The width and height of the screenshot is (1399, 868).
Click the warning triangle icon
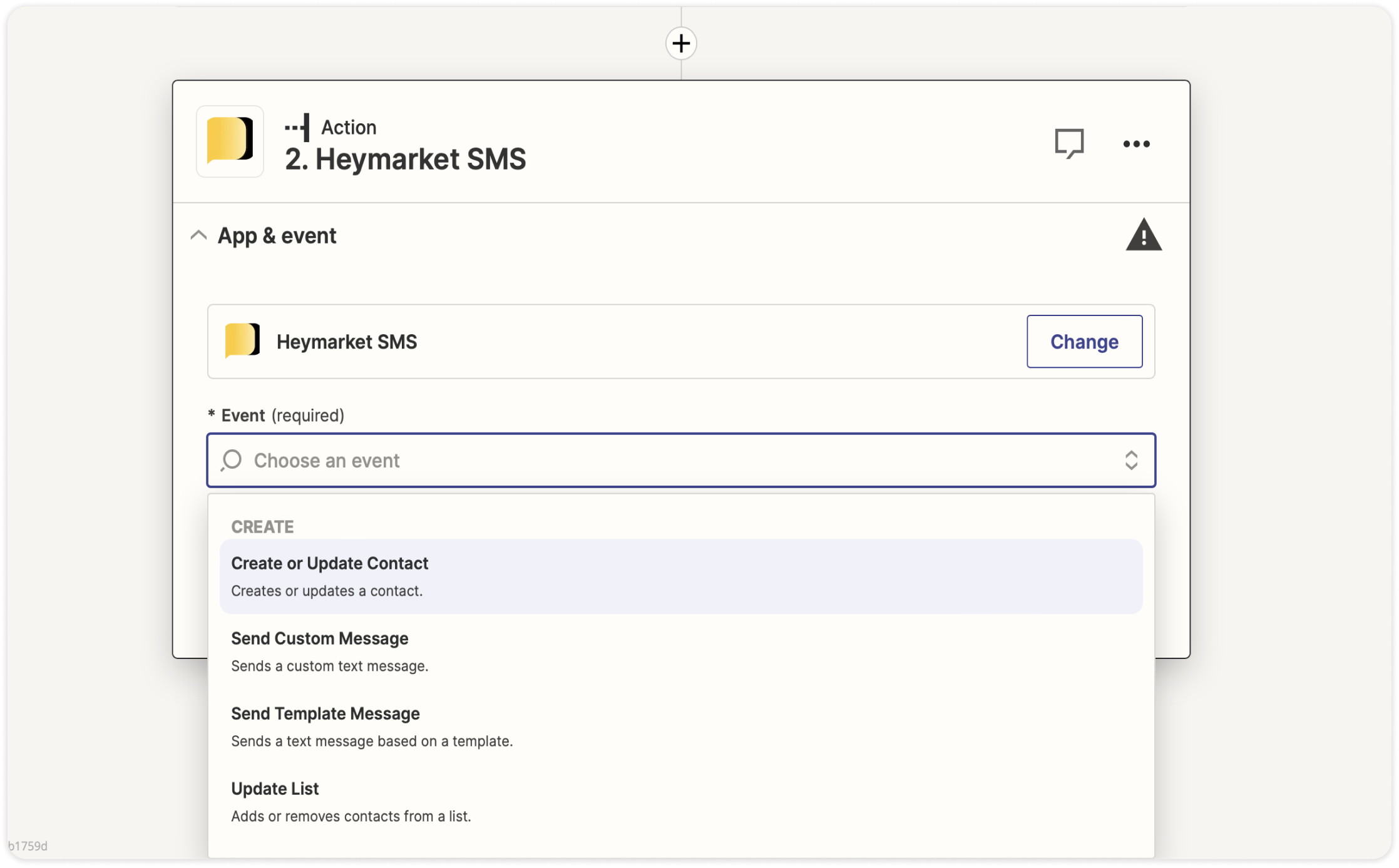1144,235
